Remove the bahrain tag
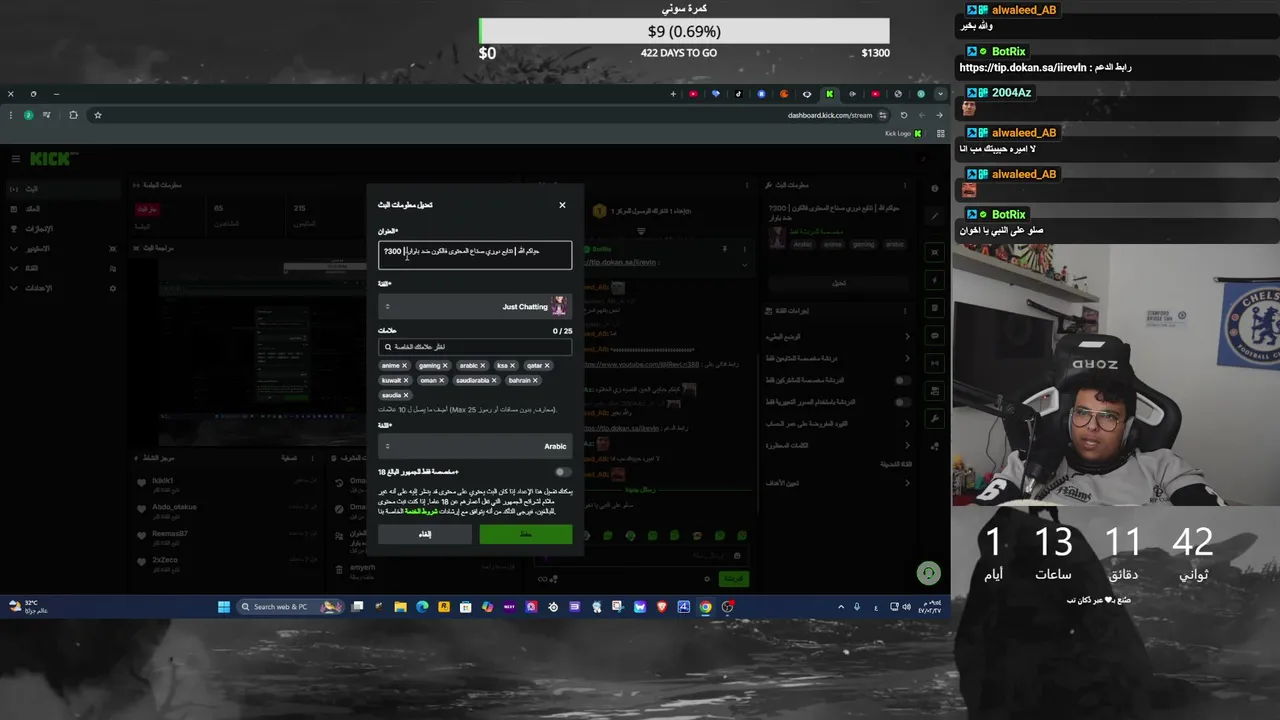 (x=535, y=380)
